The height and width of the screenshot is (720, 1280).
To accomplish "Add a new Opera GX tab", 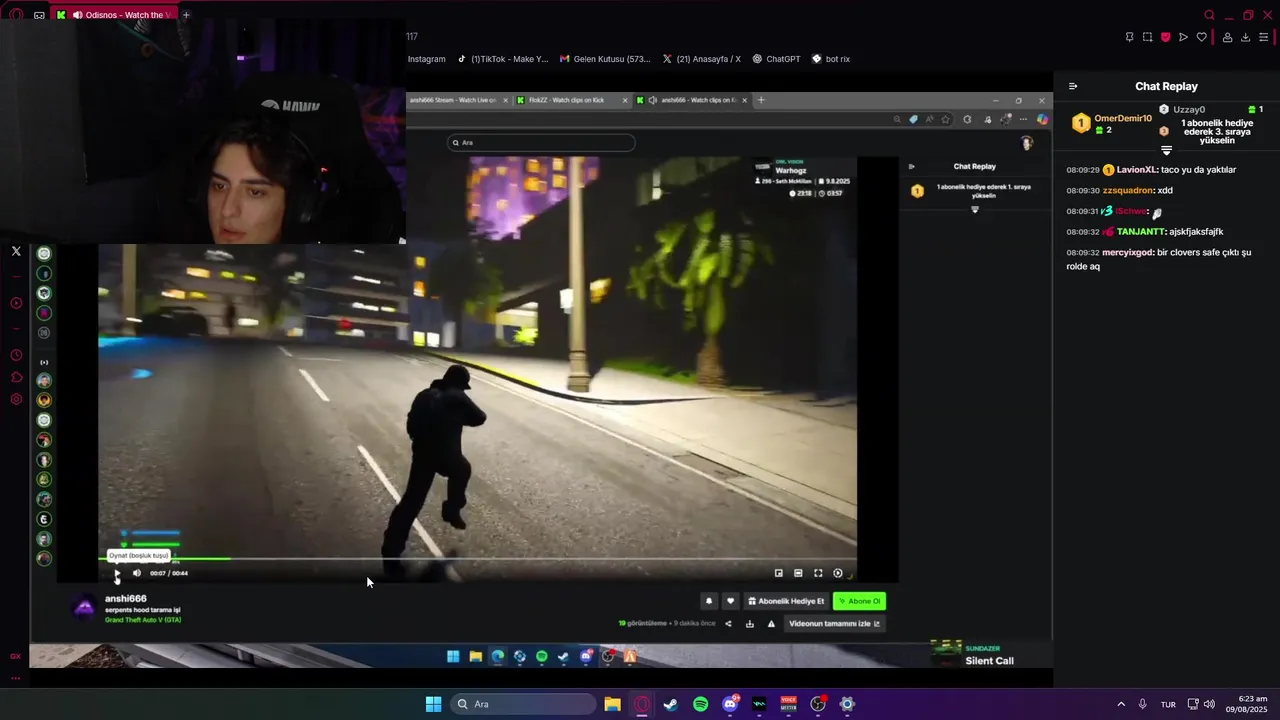I will pyautogui.click(x=186, y=15).
